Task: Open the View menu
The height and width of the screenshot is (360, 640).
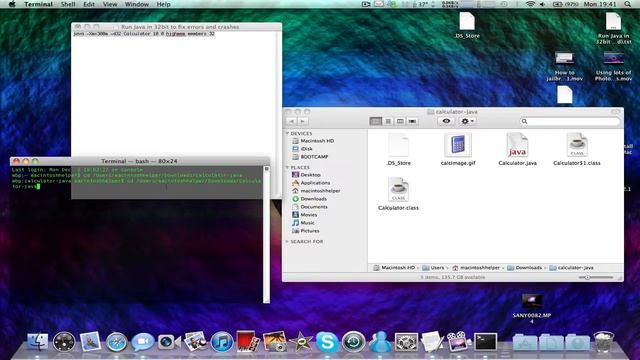Action: (110, 4)
